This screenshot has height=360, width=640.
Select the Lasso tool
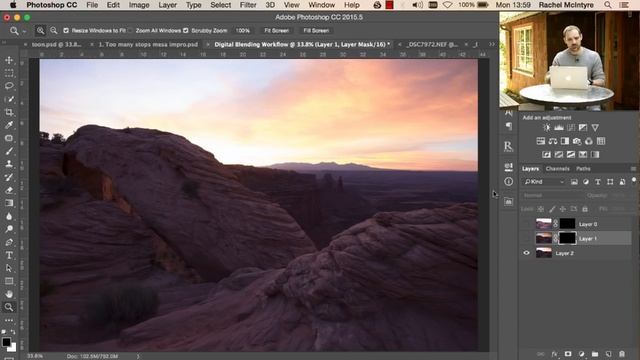[x=9, y=86]
